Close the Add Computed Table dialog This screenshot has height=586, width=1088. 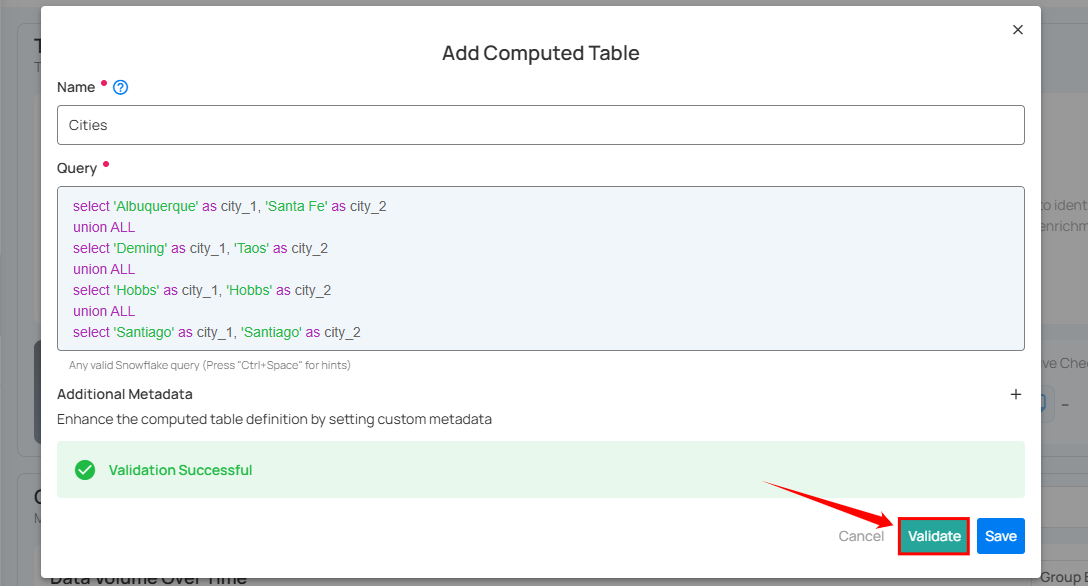click(x=1018, y=29)
